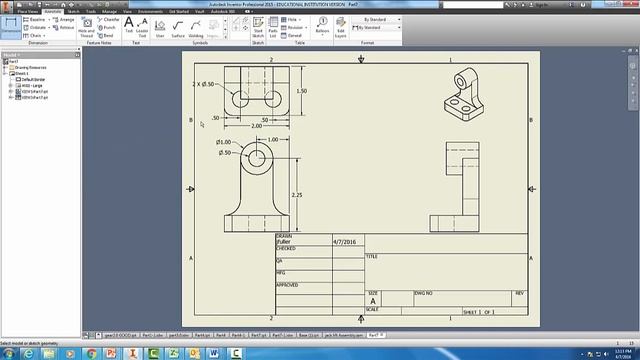Select the Bend note tool
640x360 pixels.
[x=106, y=36]
